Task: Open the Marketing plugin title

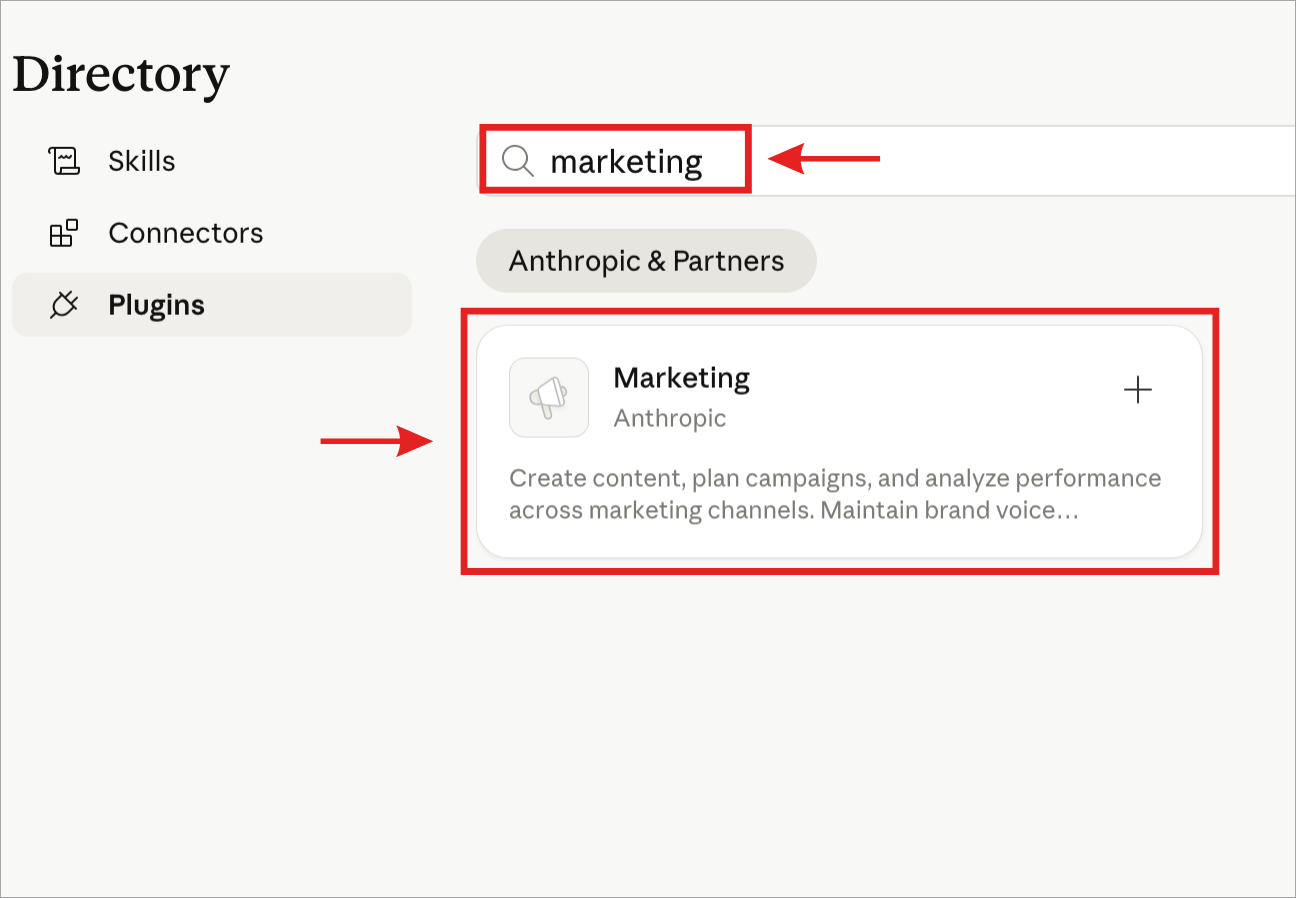Action: 681,378
